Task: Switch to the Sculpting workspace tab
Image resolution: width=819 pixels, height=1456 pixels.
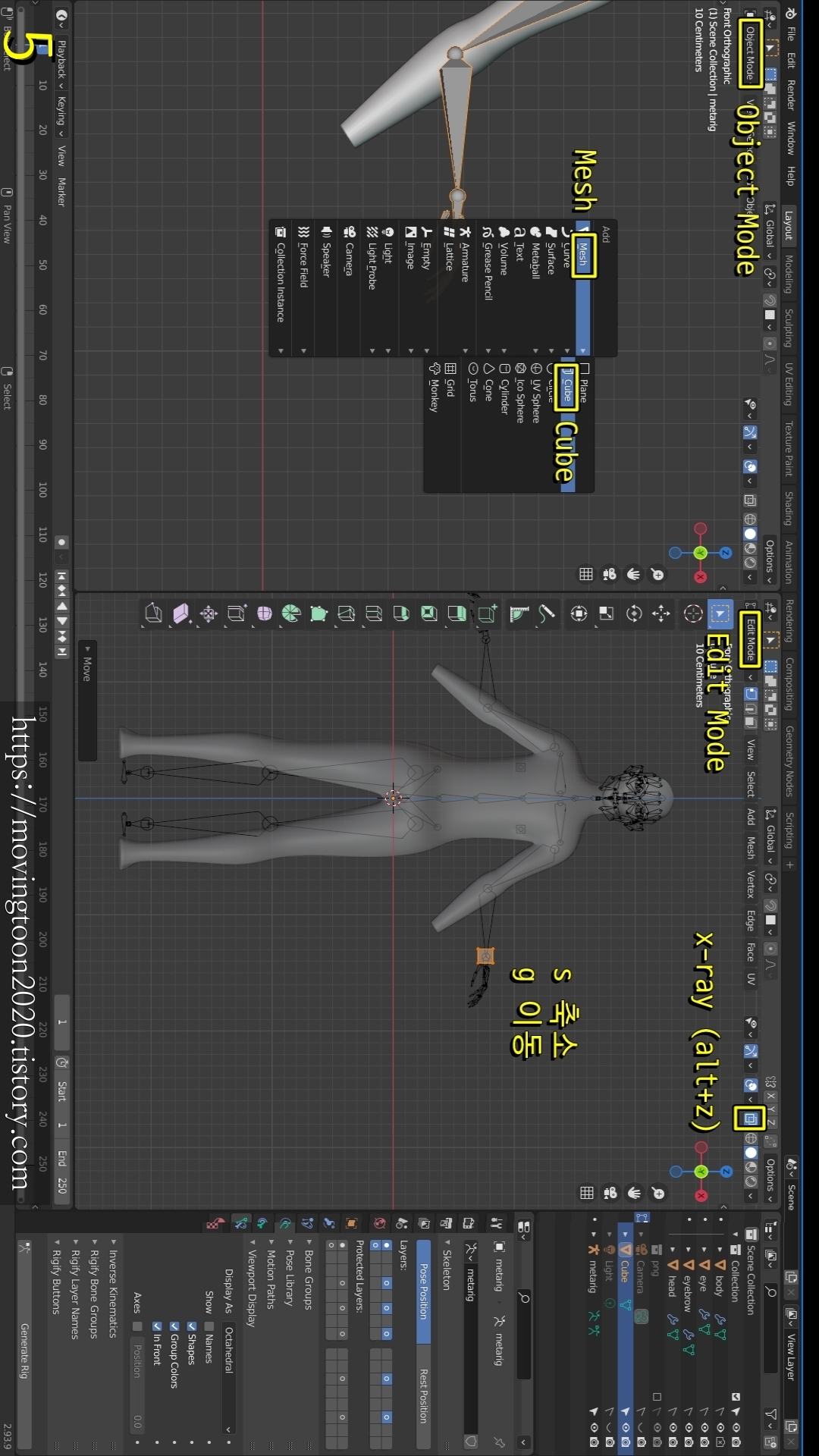Action: point(789,328)
